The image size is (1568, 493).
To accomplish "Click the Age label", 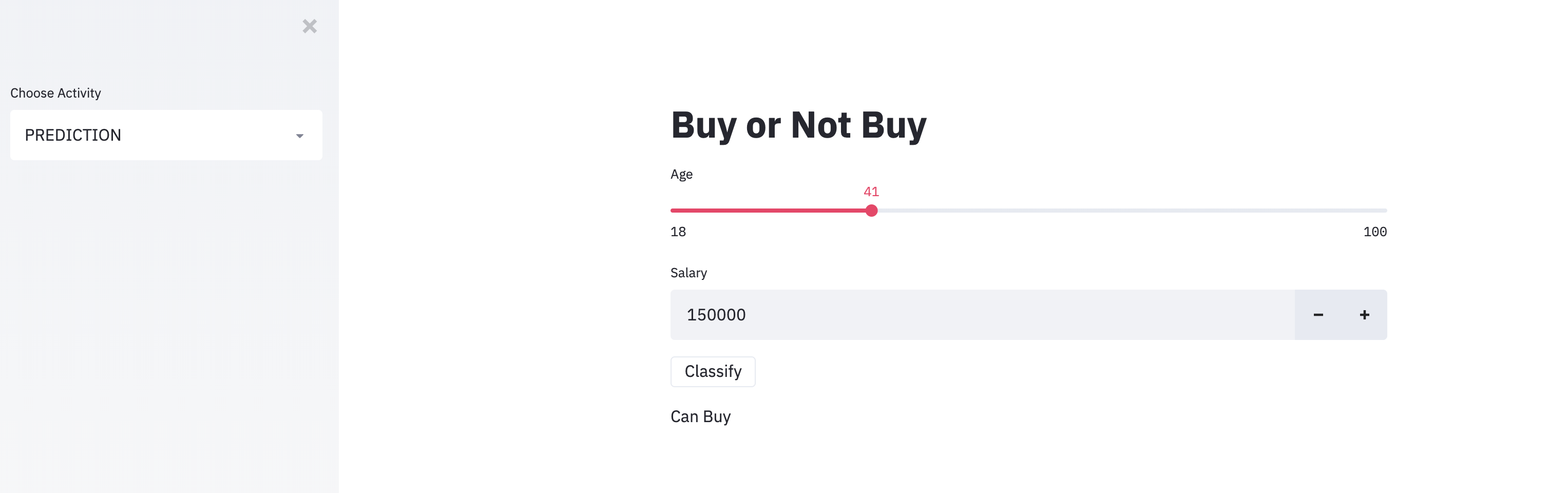I will (681, 175).
